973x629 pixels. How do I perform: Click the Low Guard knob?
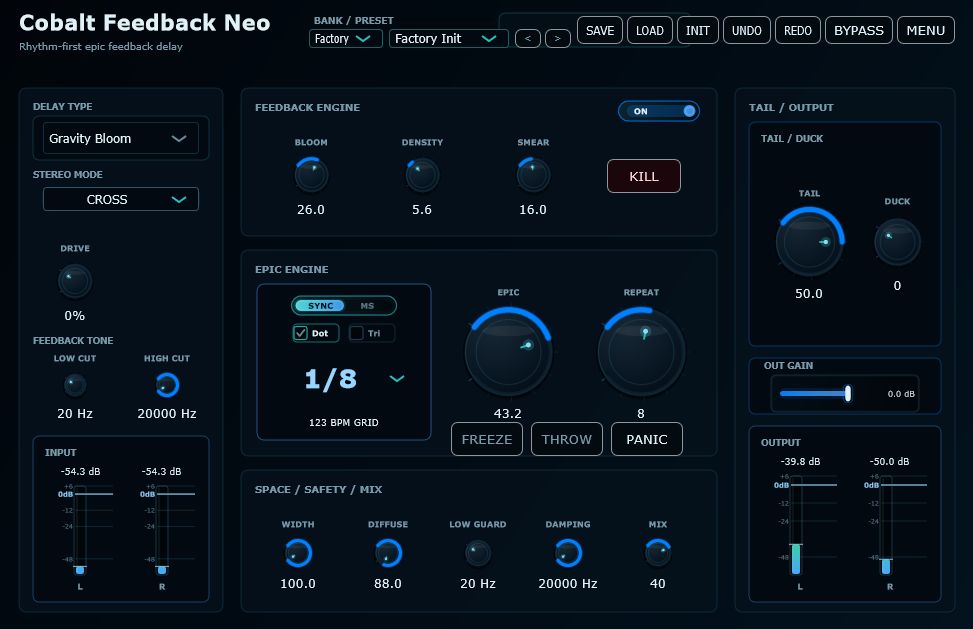pos(478,553)
